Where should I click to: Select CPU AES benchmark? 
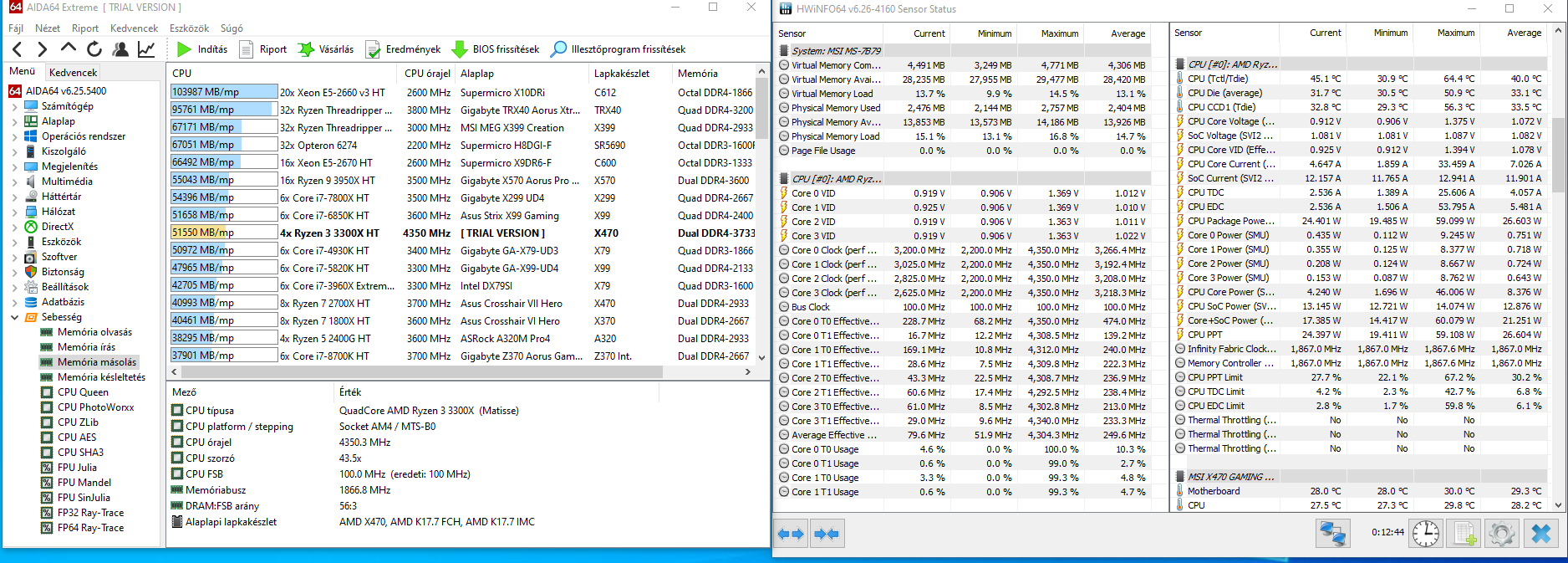pos(77,438)
